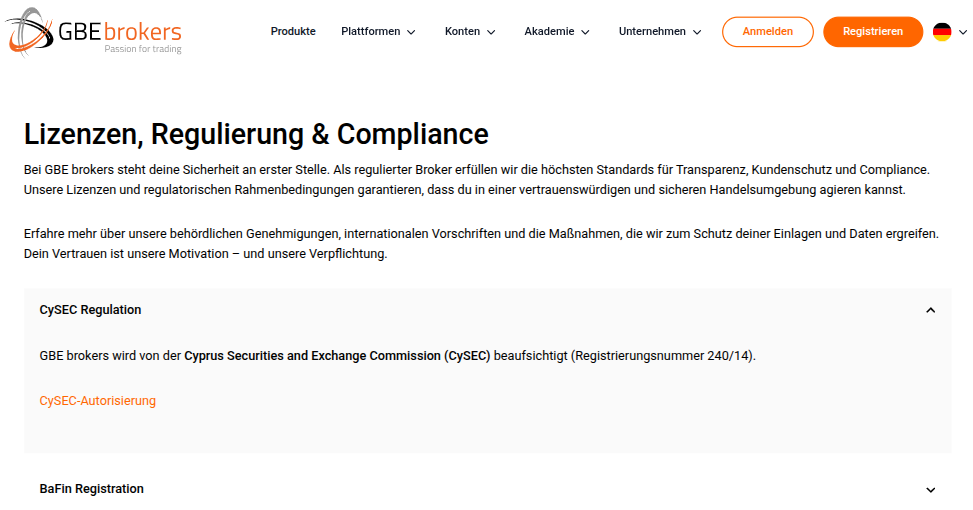The width and height of the screenshot is (973, 510).
Task: Open the language selector chevron
Action: 962,32
